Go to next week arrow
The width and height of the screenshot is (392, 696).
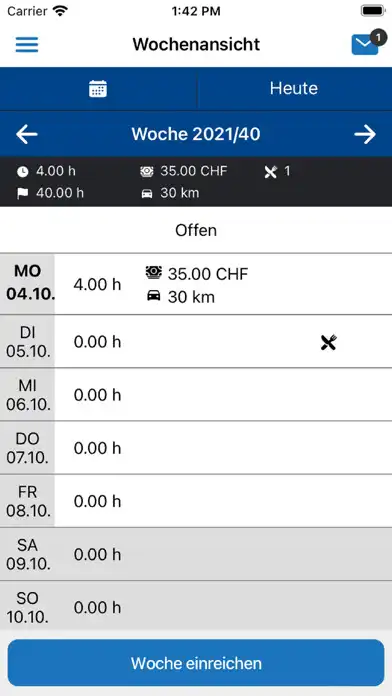click(365, 134)
